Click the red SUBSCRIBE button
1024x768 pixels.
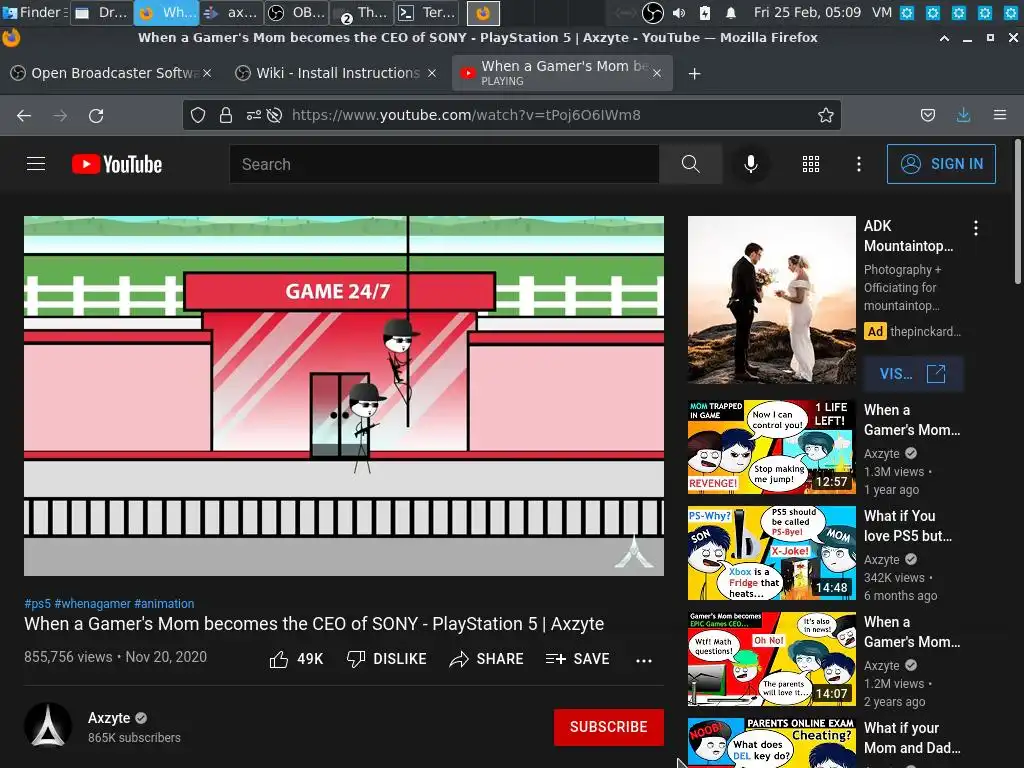coord(609,727)
